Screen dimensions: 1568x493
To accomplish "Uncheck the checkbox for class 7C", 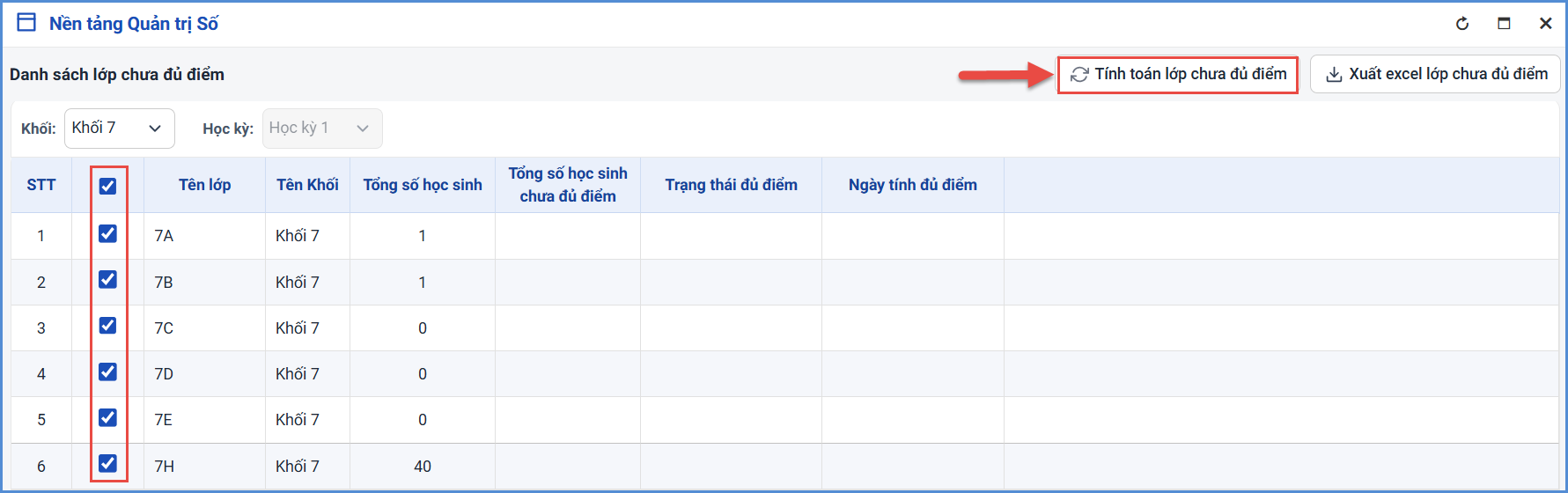I will 107,325.
